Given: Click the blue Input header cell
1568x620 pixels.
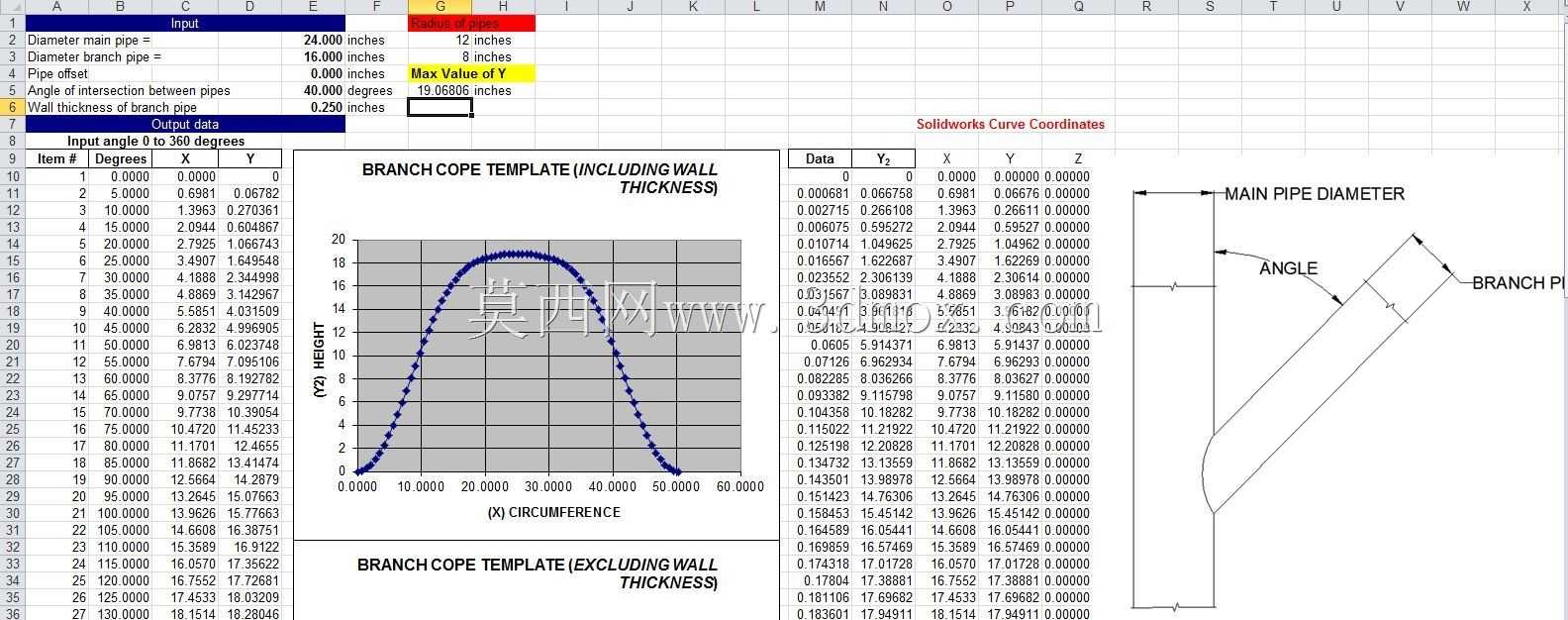Looking at the screenshot, I should pos(185,23).
